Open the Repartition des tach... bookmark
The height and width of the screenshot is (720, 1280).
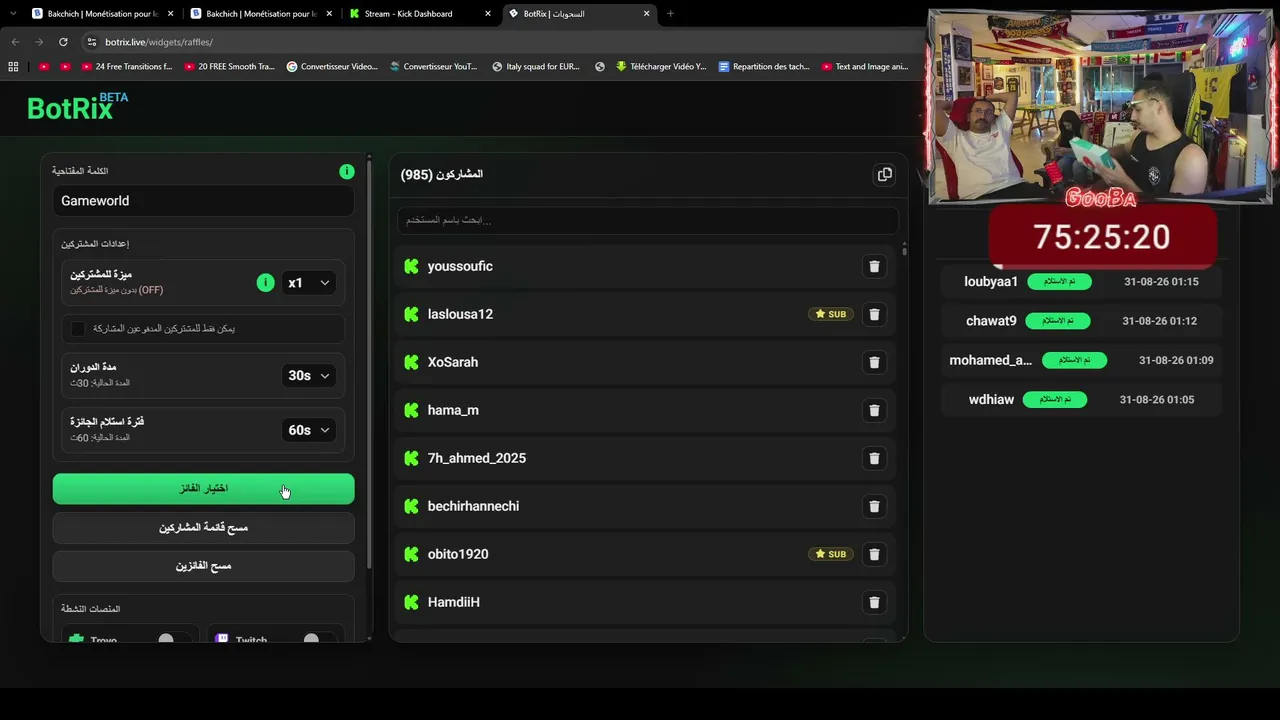click(764, 67)
